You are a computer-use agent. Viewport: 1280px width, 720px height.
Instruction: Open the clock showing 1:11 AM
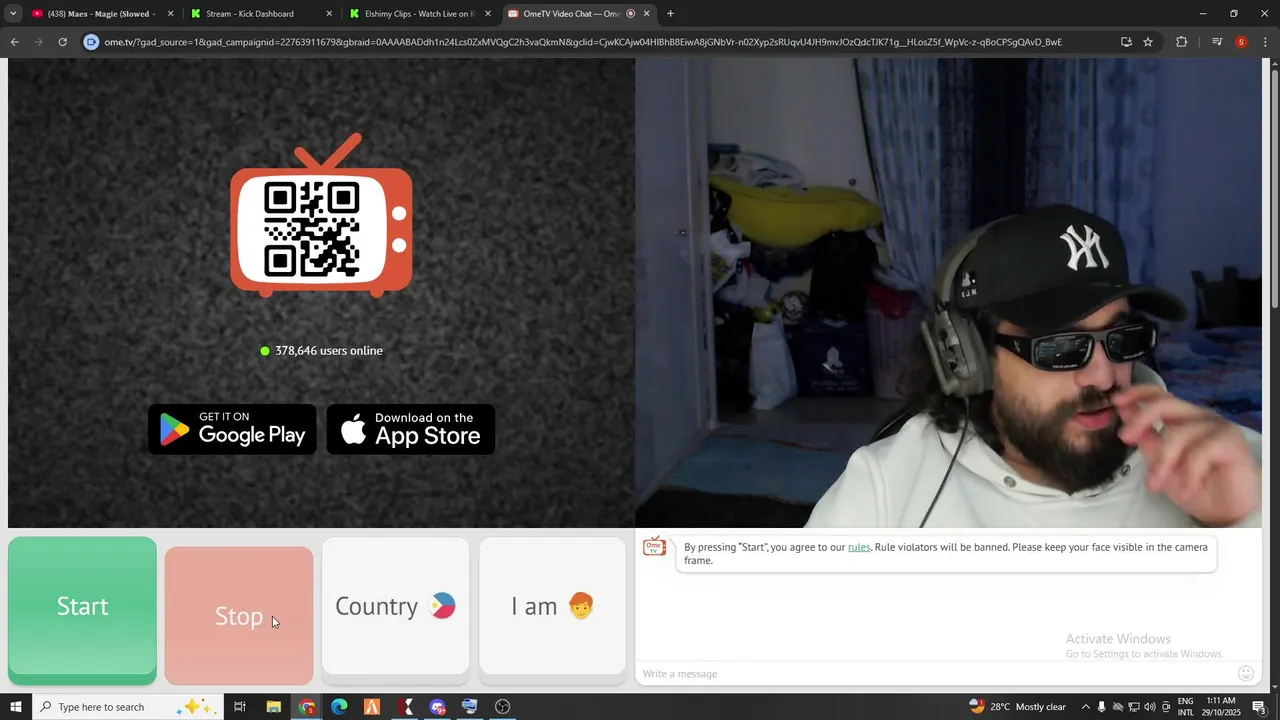coord(1222,707)
